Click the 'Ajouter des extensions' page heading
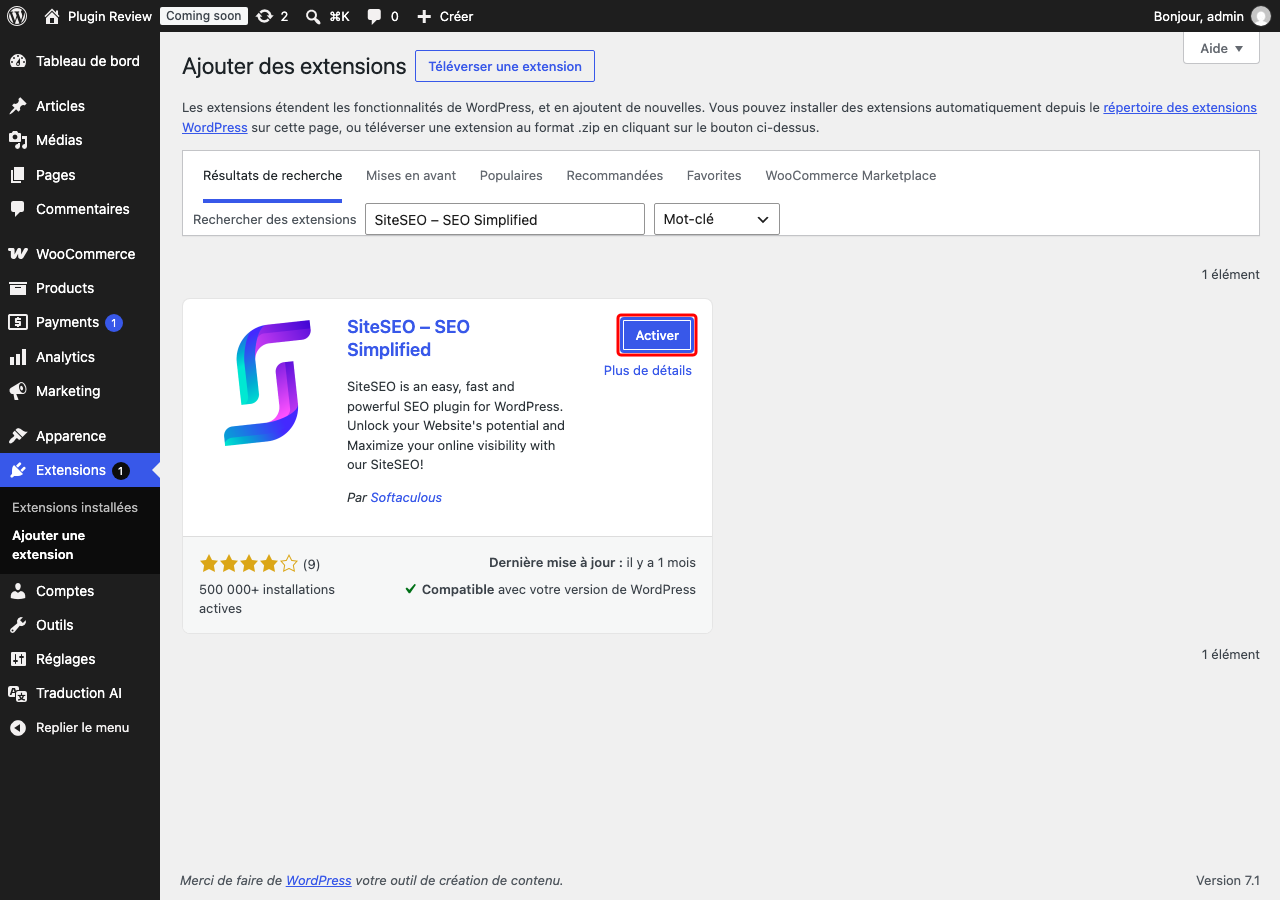This screenshot has height=900, width=1280. tap(294, 66)
